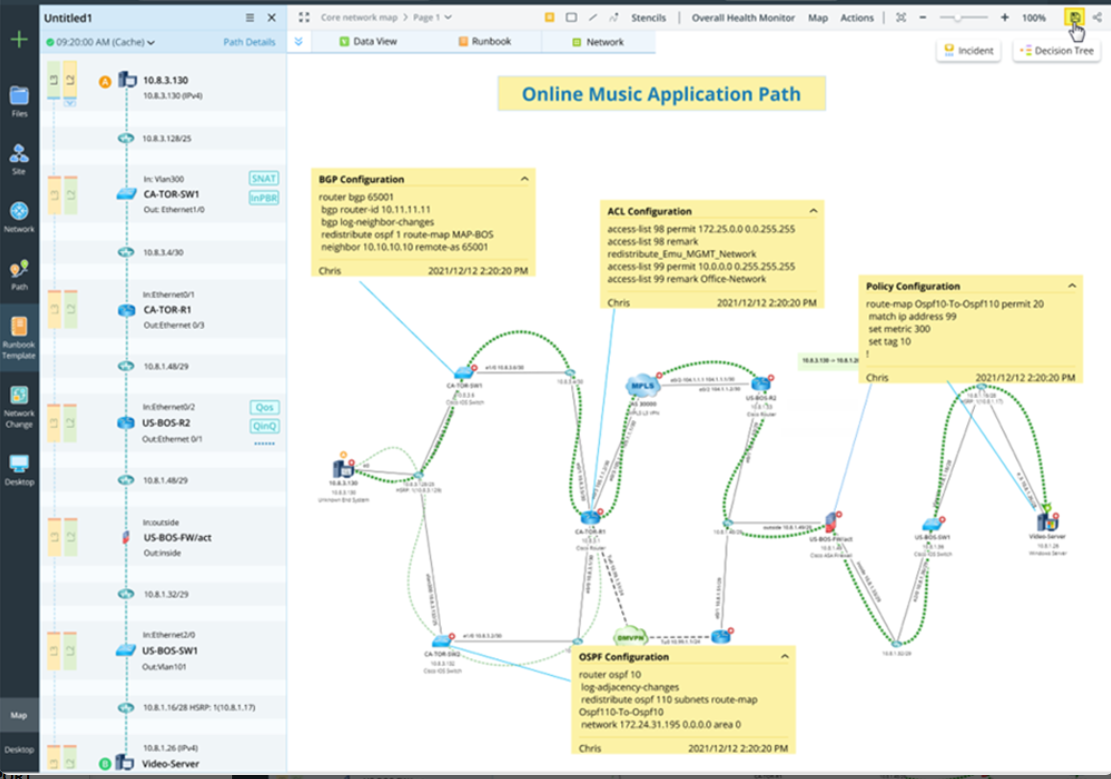
Task: Collapse the Policy Configuration note
Action: pyautogui.click(x=1072, y=286)
